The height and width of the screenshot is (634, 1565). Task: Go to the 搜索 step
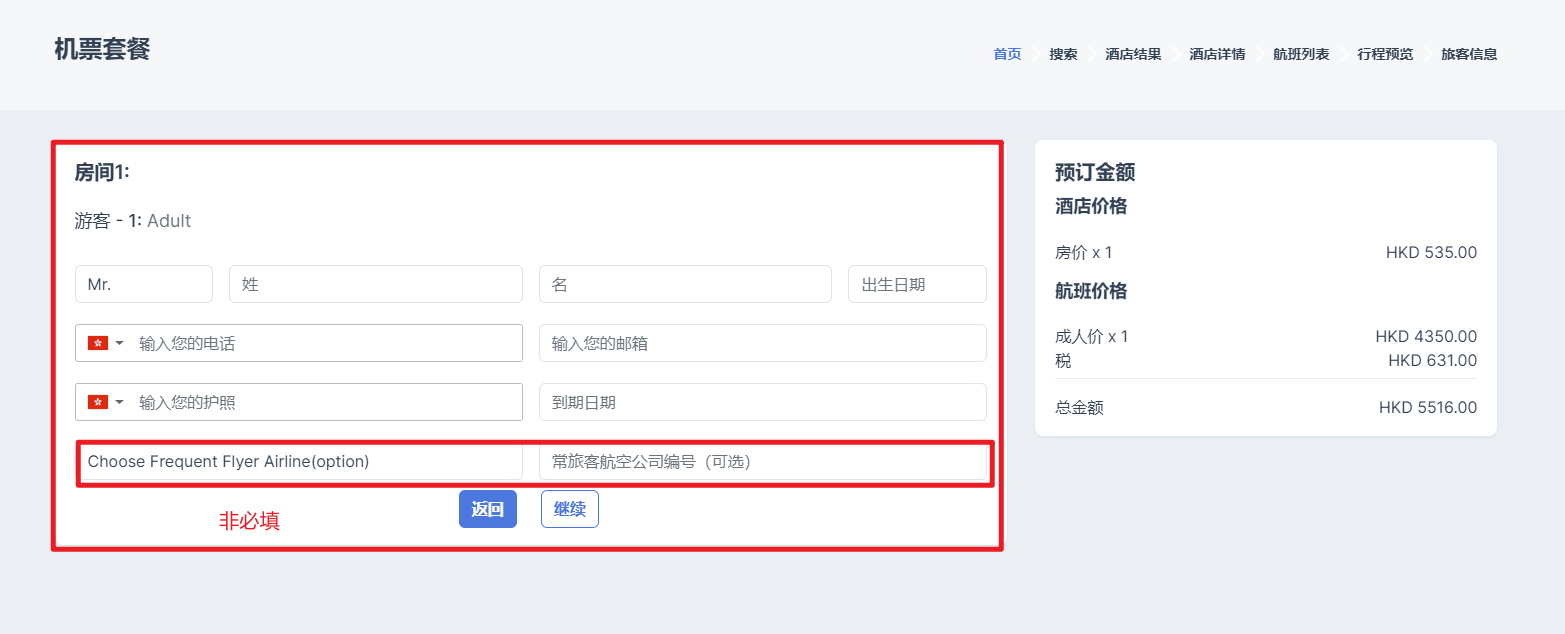click(x=1063, y=55)
